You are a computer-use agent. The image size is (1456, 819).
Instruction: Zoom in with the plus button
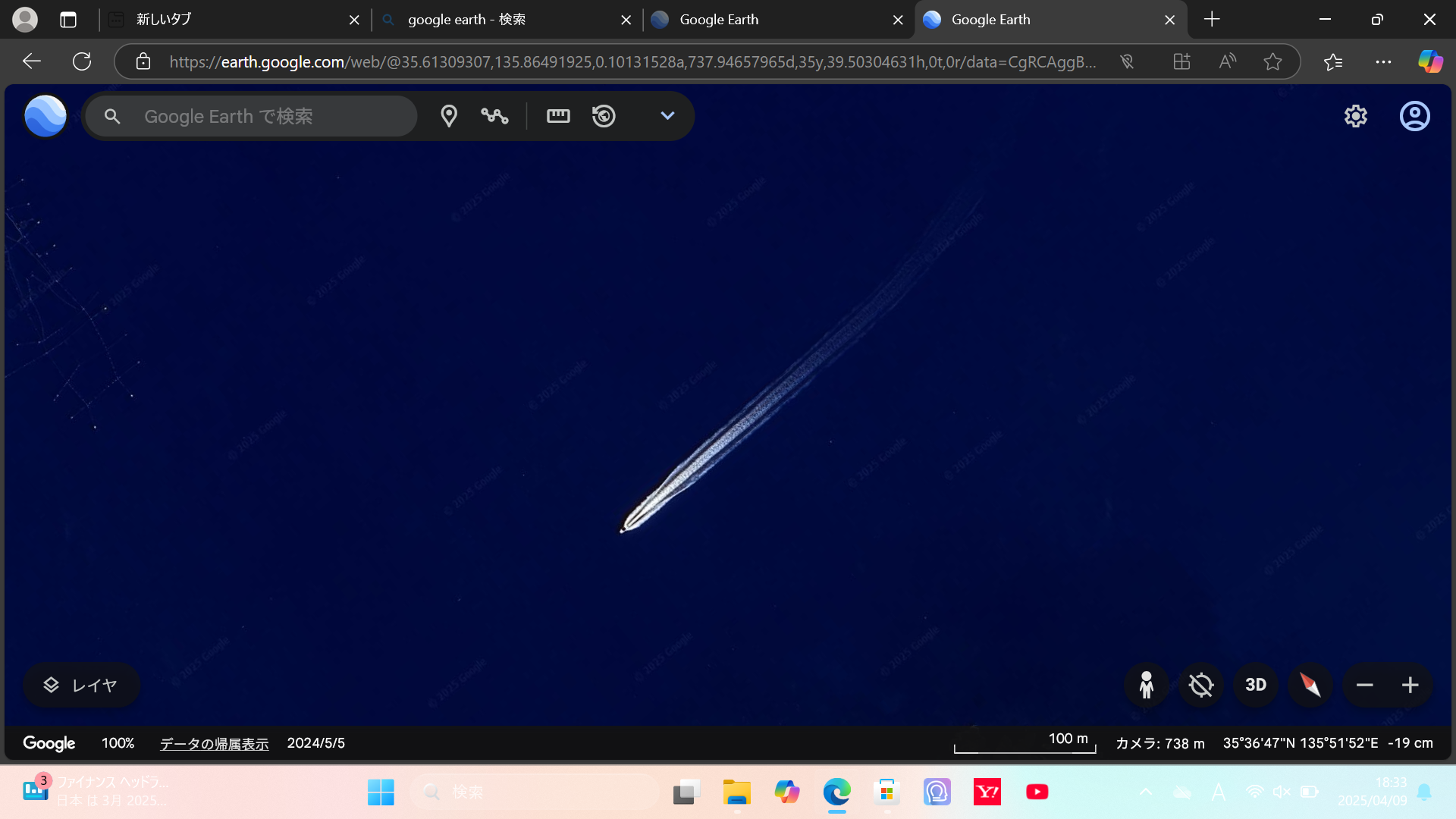1410,685
